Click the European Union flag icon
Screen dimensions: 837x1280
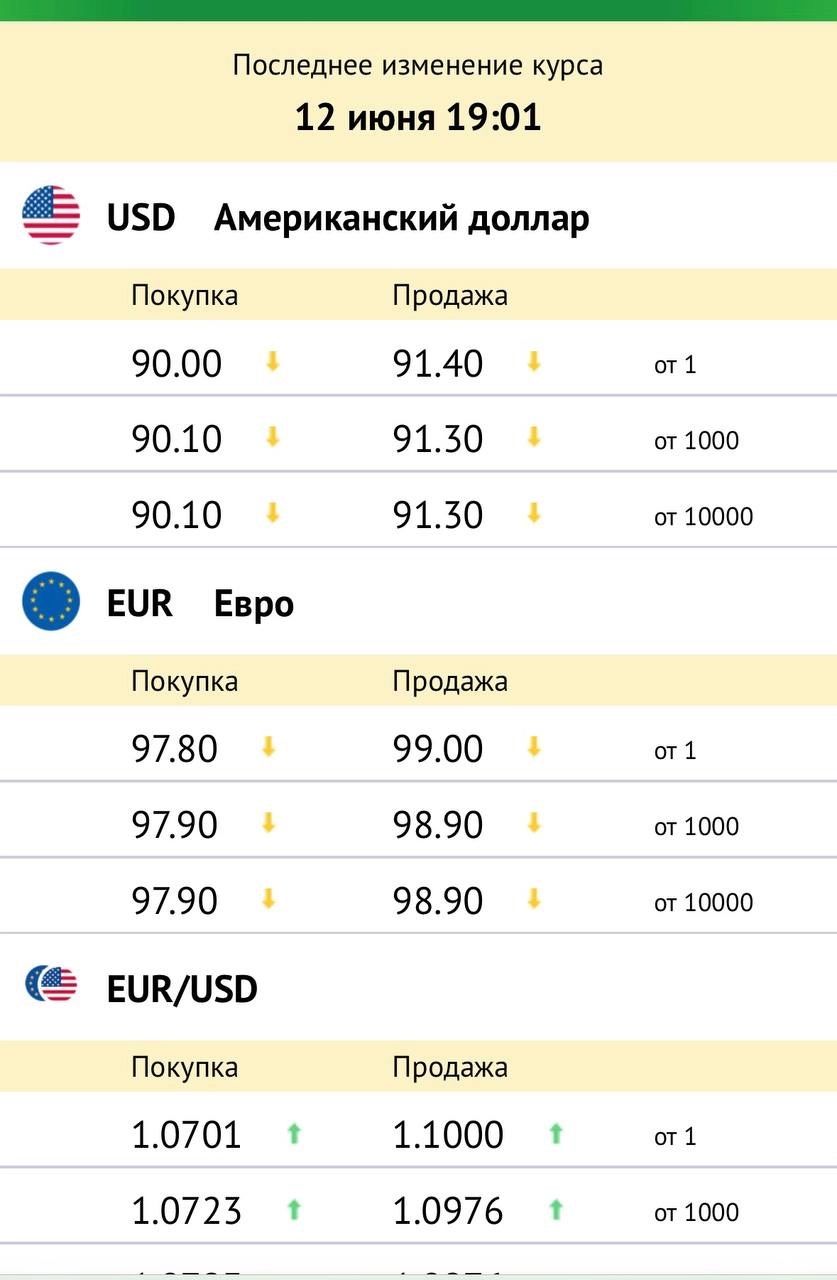tap(51, 601)
